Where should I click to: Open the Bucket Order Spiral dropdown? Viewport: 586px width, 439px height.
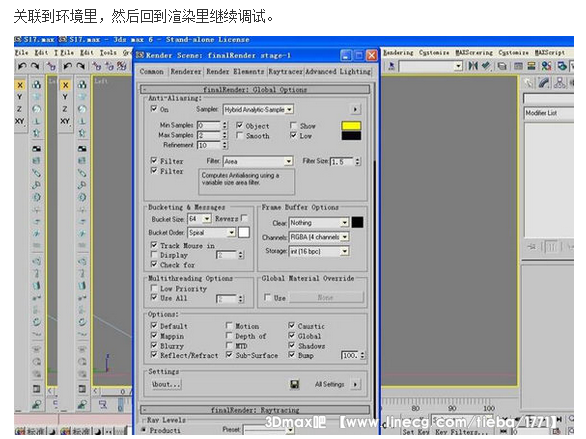(x=211, y=233)
